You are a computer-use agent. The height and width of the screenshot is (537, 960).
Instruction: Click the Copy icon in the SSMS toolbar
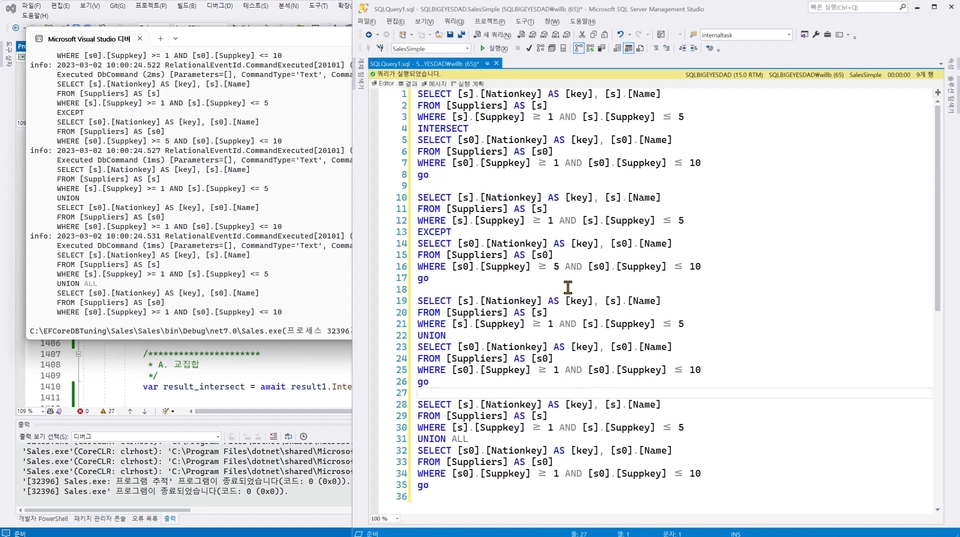tap(593, 35)
